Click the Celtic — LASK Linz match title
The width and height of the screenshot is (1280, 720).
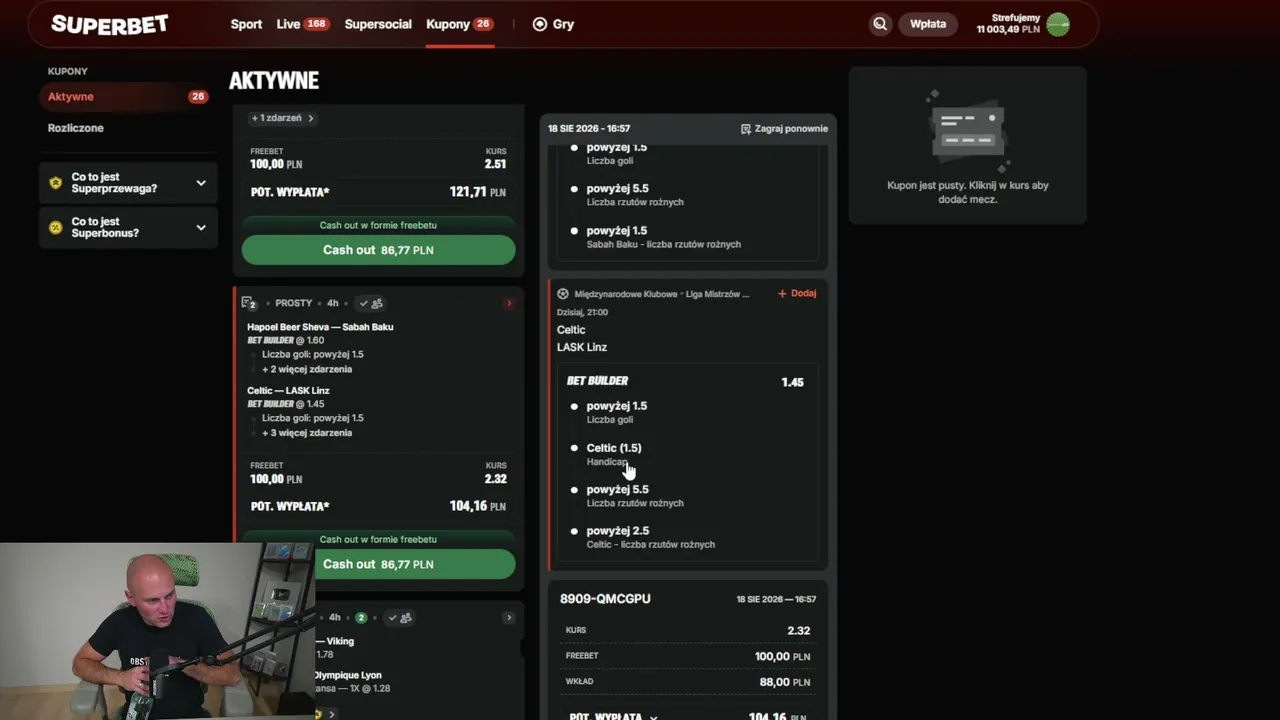tap(288, 391)
